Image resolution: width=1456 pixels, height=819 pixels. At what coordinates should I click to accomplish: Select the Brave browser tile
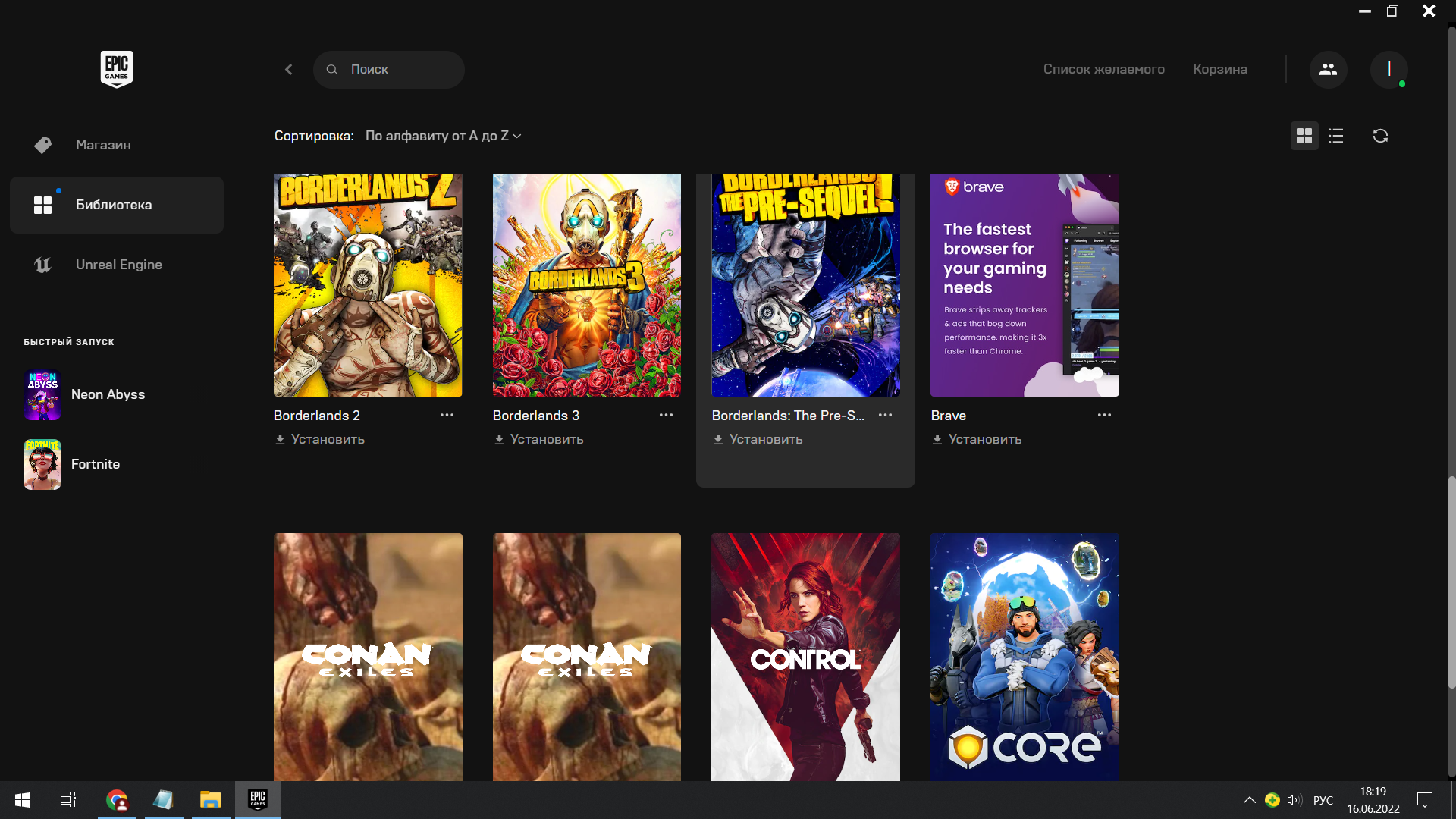pos(1025,285)
